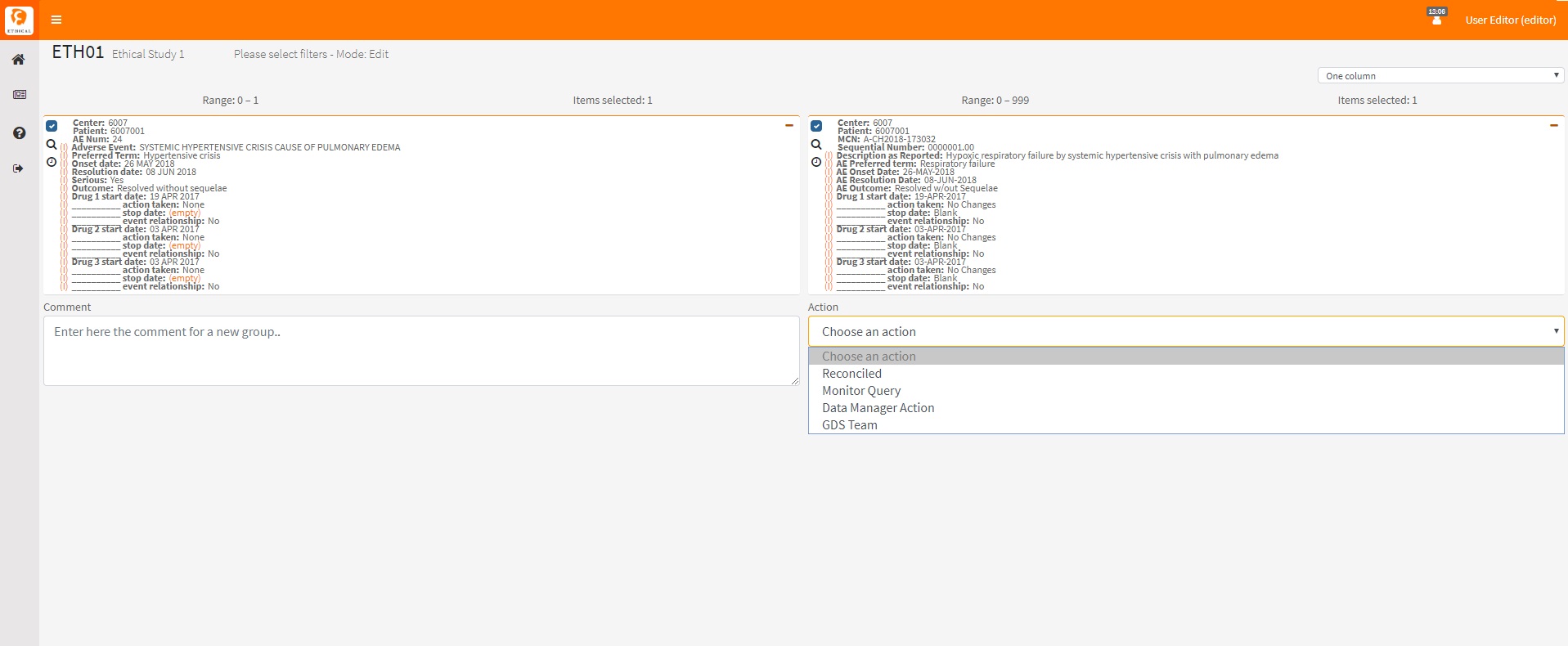Click Items selected: 1 above the AE Num card
Image resolution: width=1568 pixels, height=646 pixels.
pyautogui.click(x=613, y=101)
